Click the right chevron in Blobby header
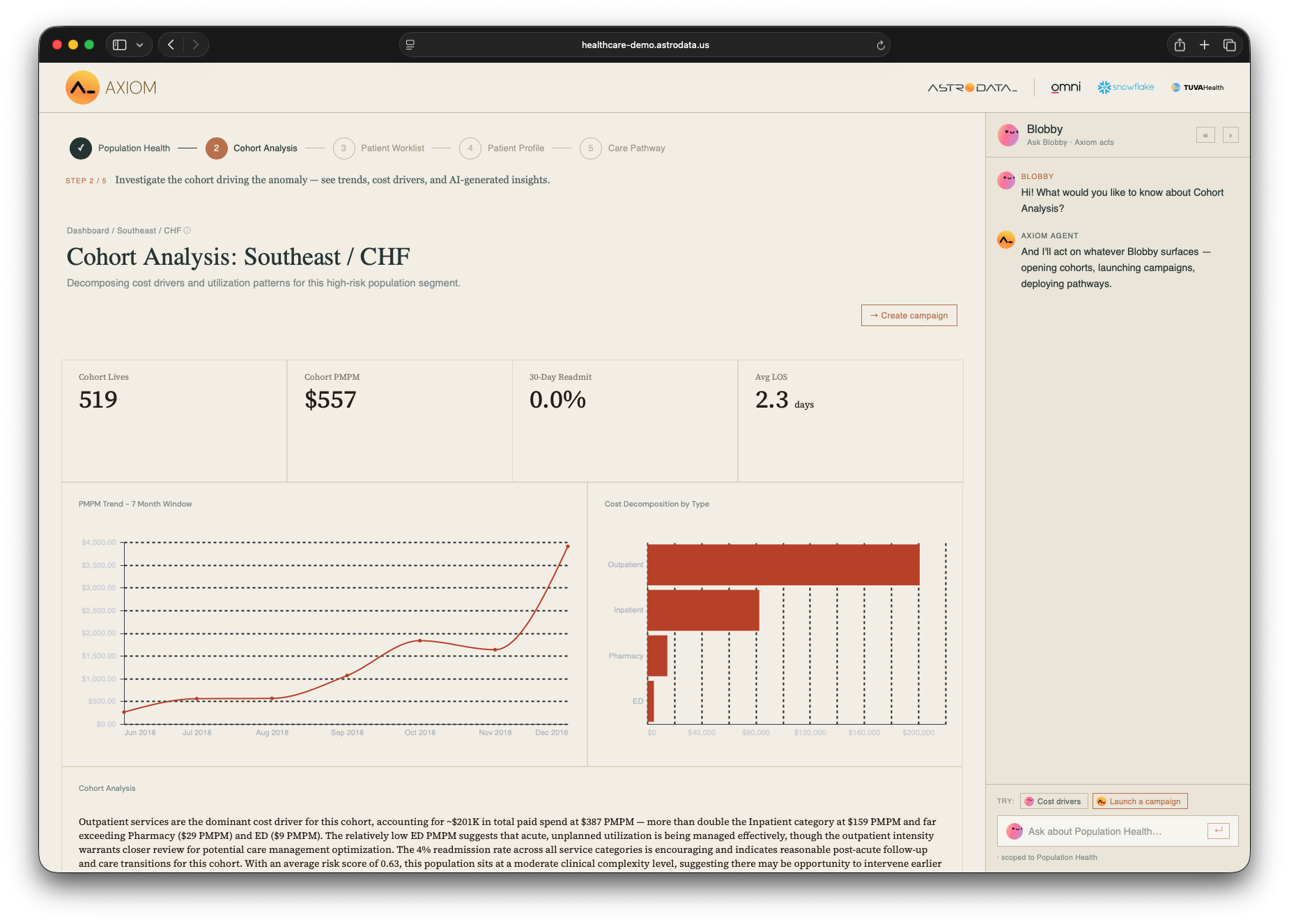Viewport: 1289px width, 924px height. tap(1230, 135)
